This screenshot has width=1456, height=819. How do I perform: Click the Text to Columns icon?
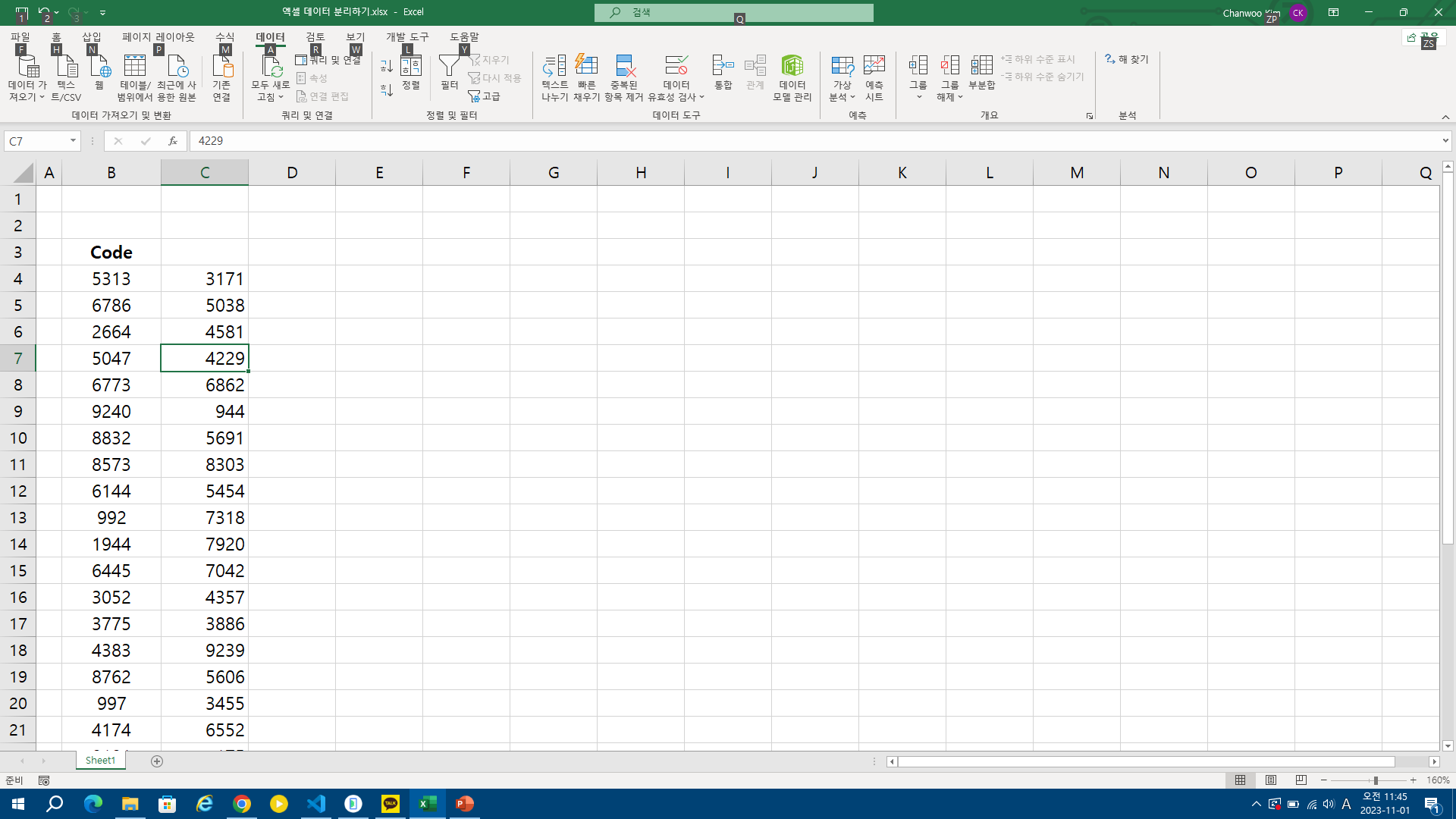pyautogui.click(x=554, y=66)
